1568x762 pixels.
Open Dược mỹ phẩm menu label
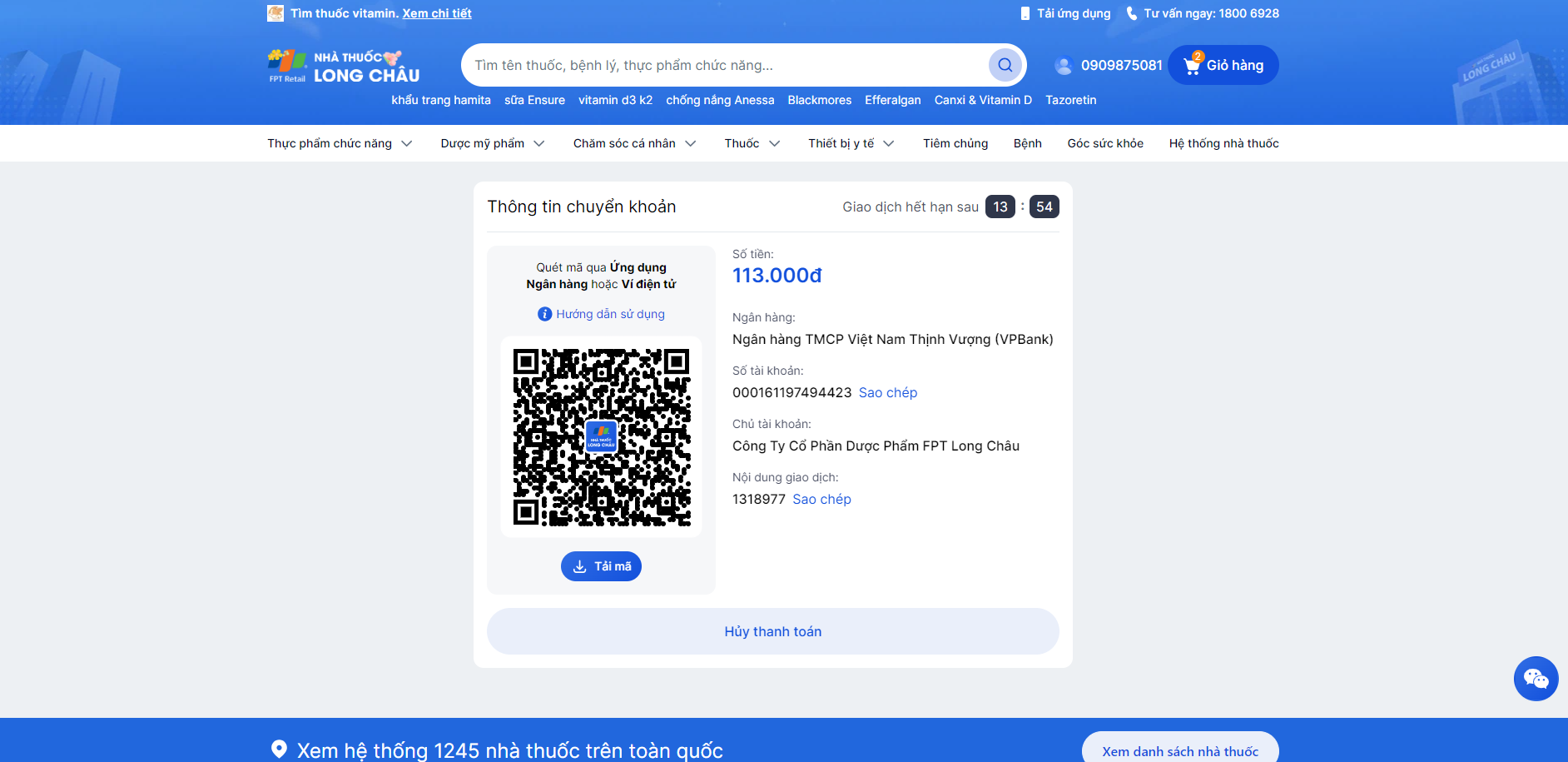pos(483,143)
